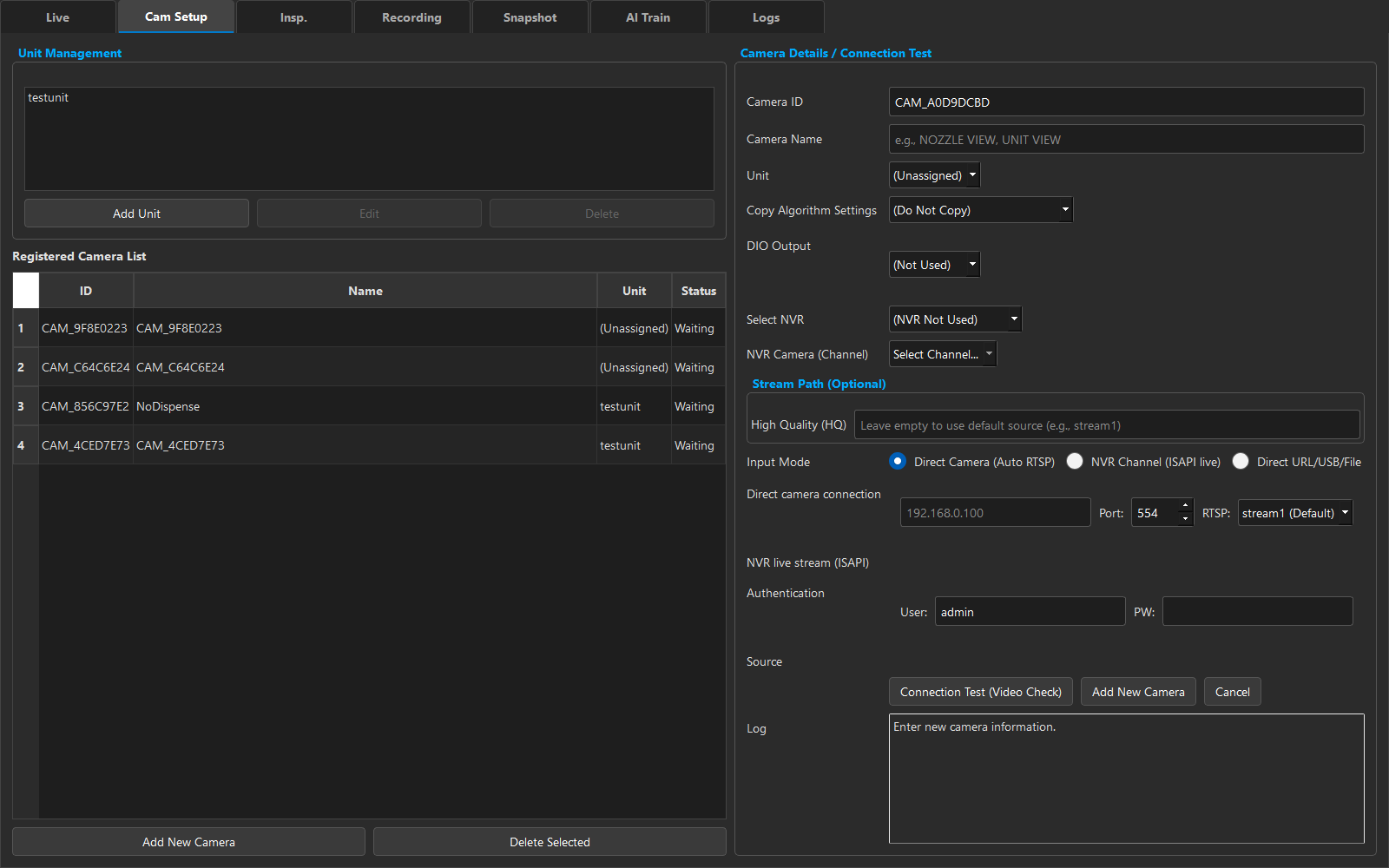
Task: Increase the Port value with up arrow
Action: [1185, 506]
